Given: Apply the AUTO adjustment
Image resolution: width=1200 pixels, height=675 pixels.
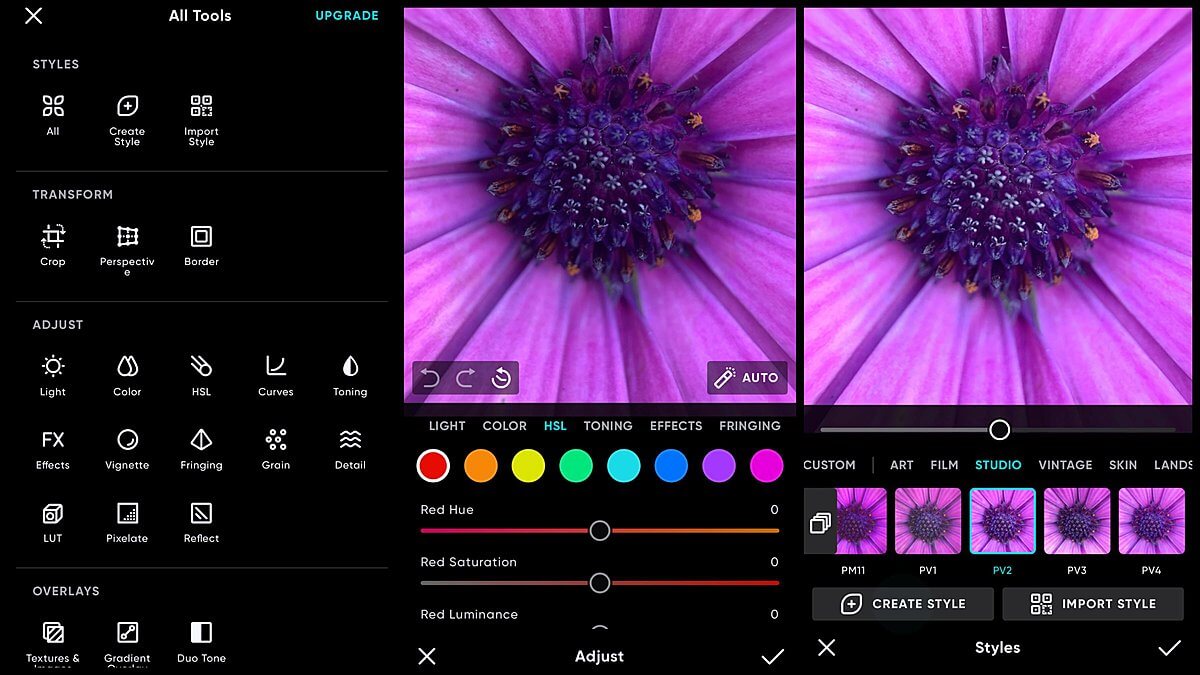Looking at the screenshot, I should (x=747, y=377).
